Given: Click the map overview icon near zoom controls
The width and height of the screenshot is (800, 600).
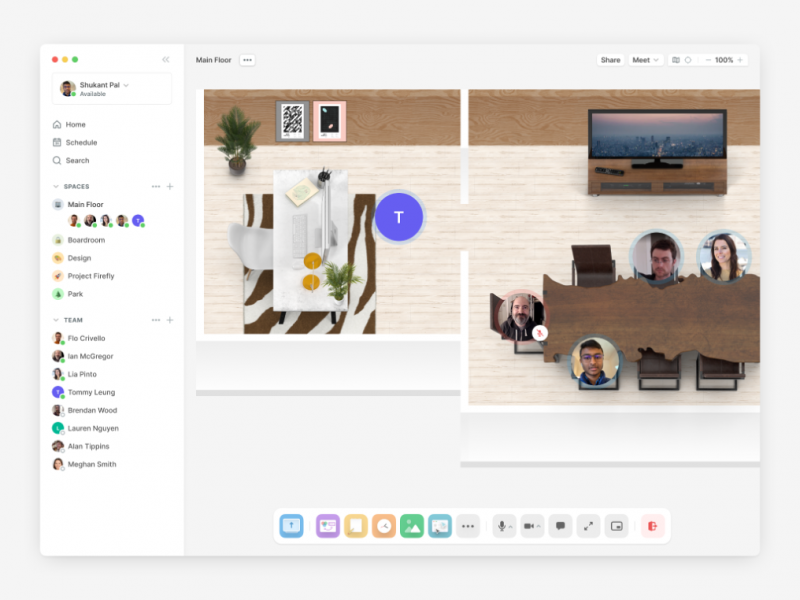Looking at the screenshot, I should (676, 59).
